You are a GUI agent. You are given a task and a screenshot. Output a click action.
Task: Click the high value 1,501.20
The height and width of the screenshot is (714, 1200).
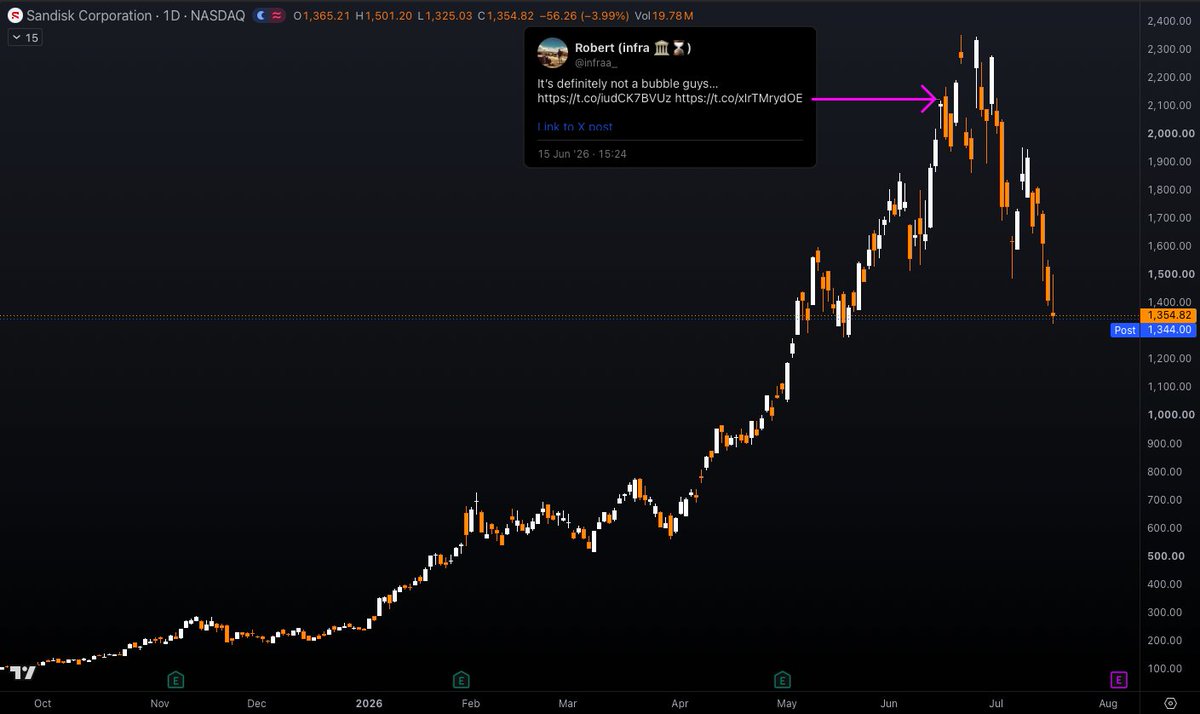387,16
